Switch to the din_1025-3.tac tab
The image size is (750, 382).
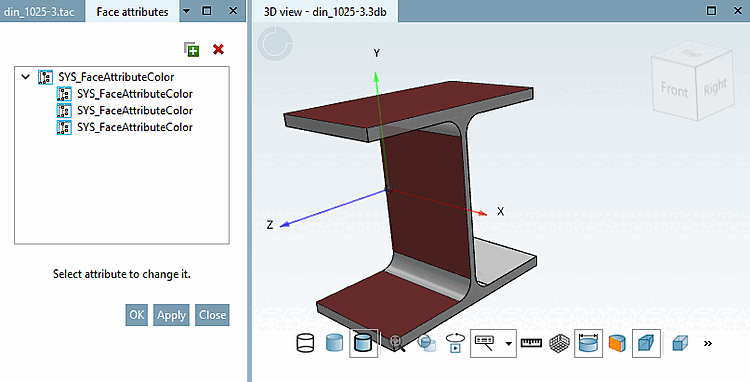39,11
